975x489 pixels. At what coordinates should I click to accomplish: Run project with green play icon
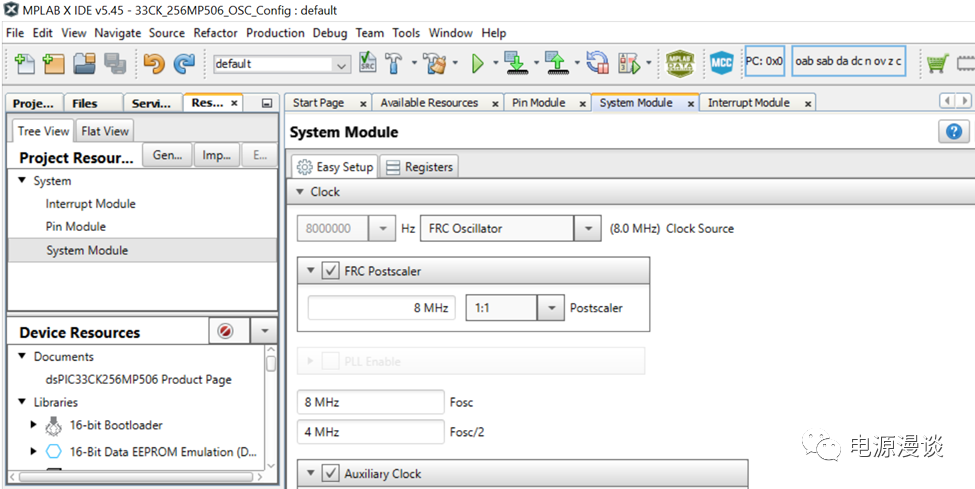(x=478, y=64)
